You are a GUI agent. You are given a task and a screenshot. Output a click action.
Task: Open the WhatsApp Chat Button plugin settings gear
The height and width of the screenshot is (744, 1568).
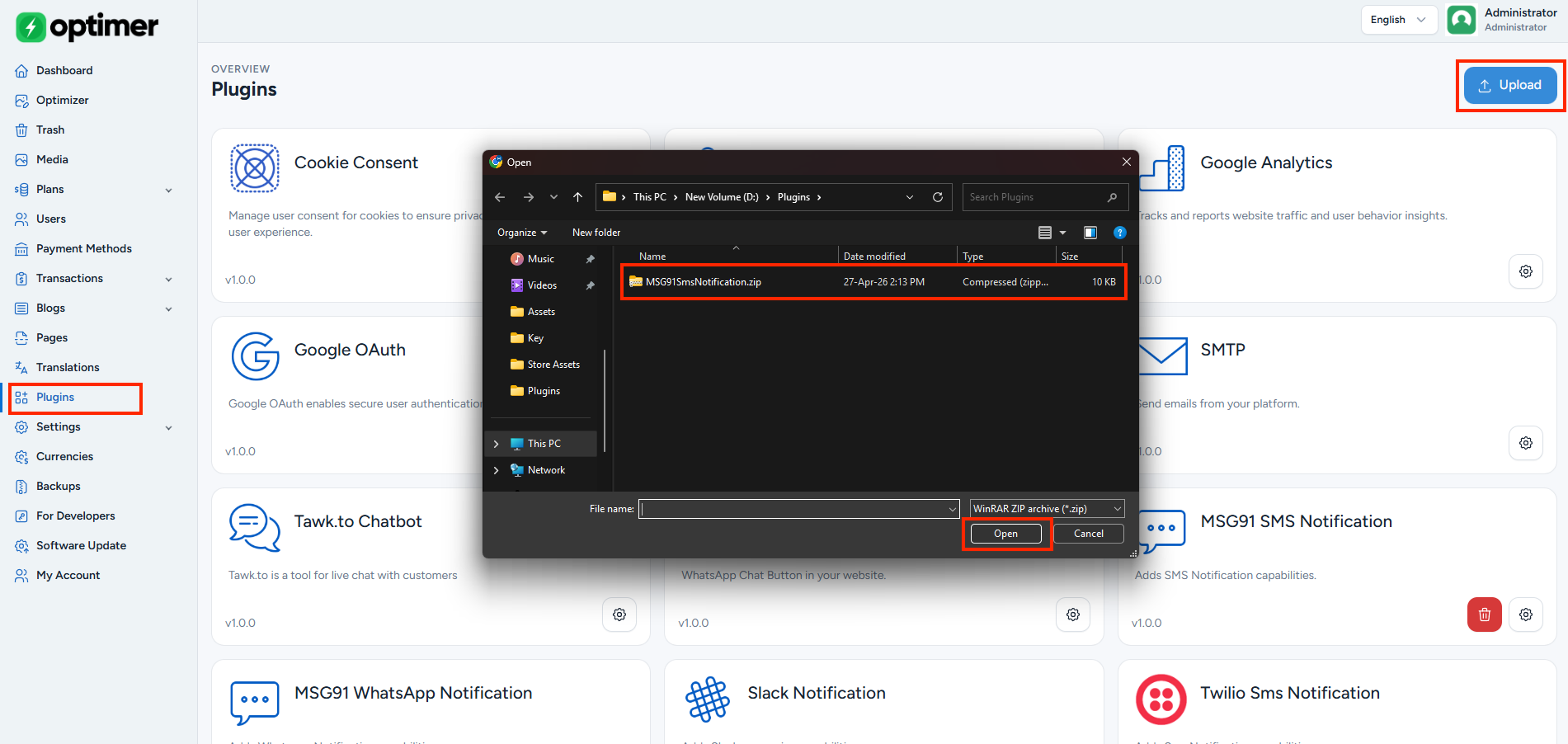click(x=1073, y=615)
